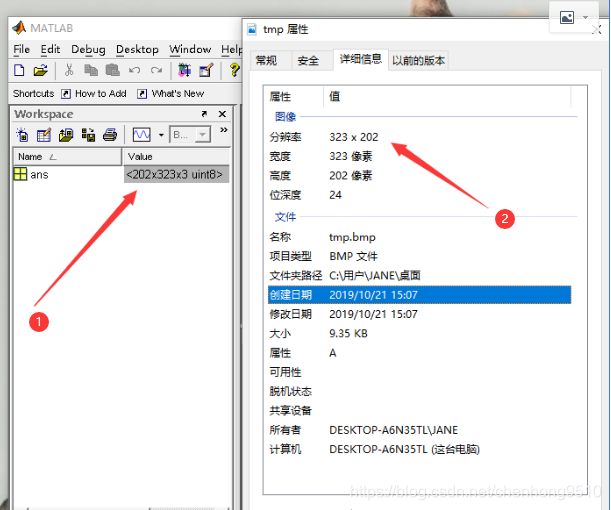Screen dimensions: 611x510
Task: Click the Undo arrow icon
Action: pyautogui.click(x=134, y=70)
